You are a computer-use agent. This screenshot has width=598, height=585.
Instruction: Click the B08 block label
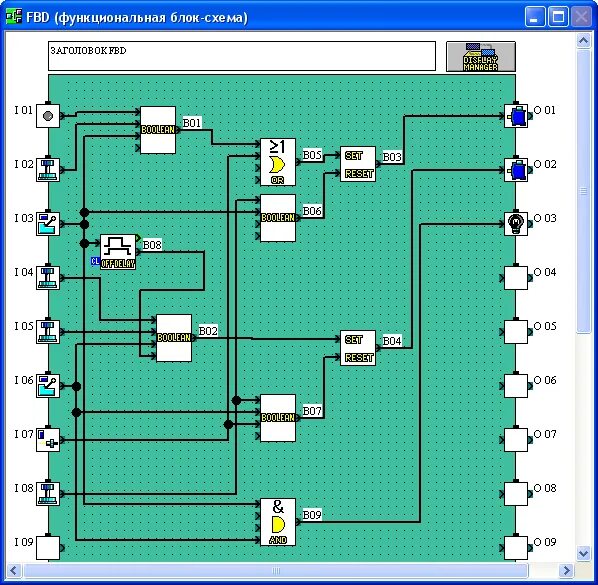152,245
